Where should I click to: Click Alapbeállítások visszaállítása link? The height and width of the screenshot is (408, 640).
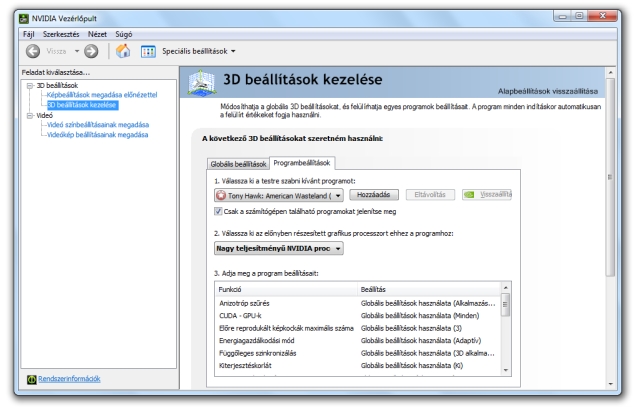[x=548, y=91]
